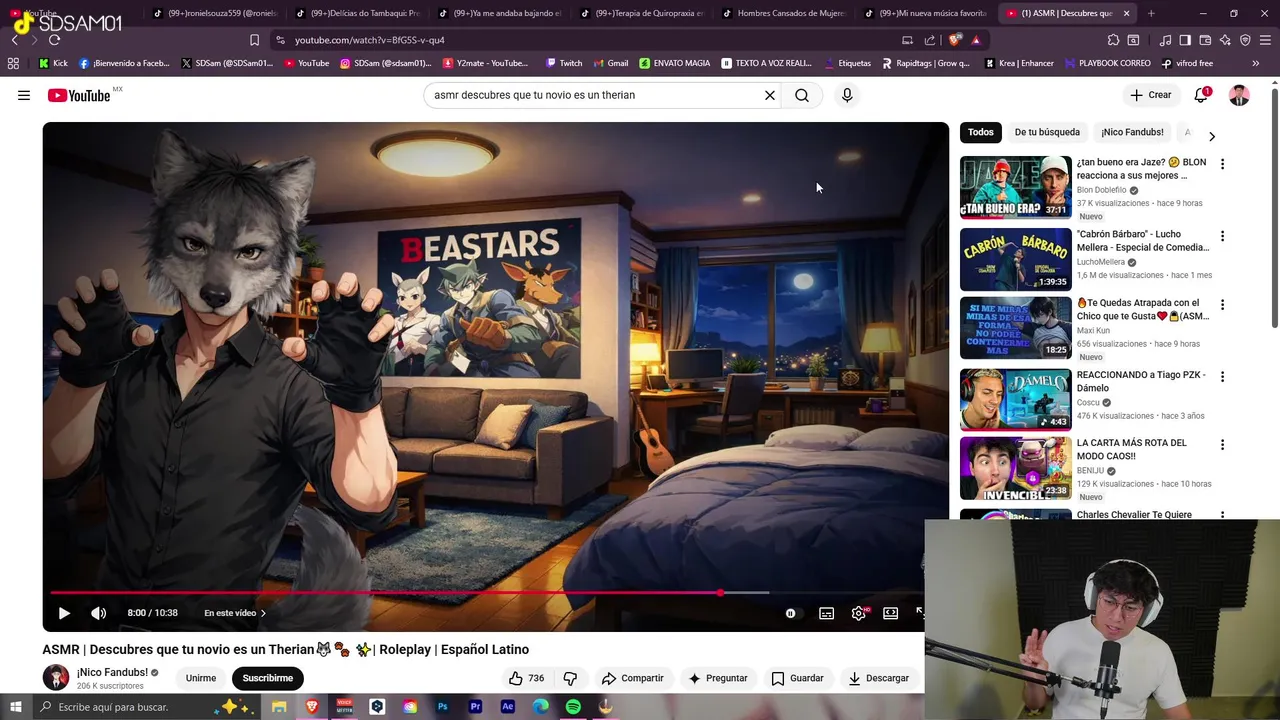Open the "Cabrón Bárbaro" video thumbnail
1280x720 pixels.
click(x=1015, y=259)
